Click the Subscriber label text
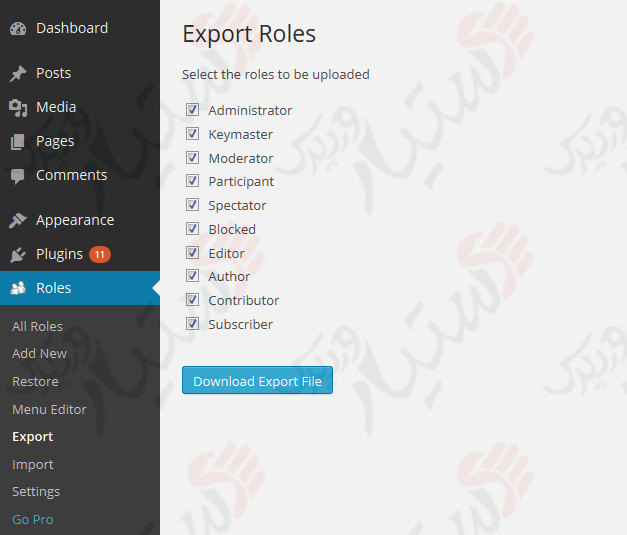 coord(241,324)
